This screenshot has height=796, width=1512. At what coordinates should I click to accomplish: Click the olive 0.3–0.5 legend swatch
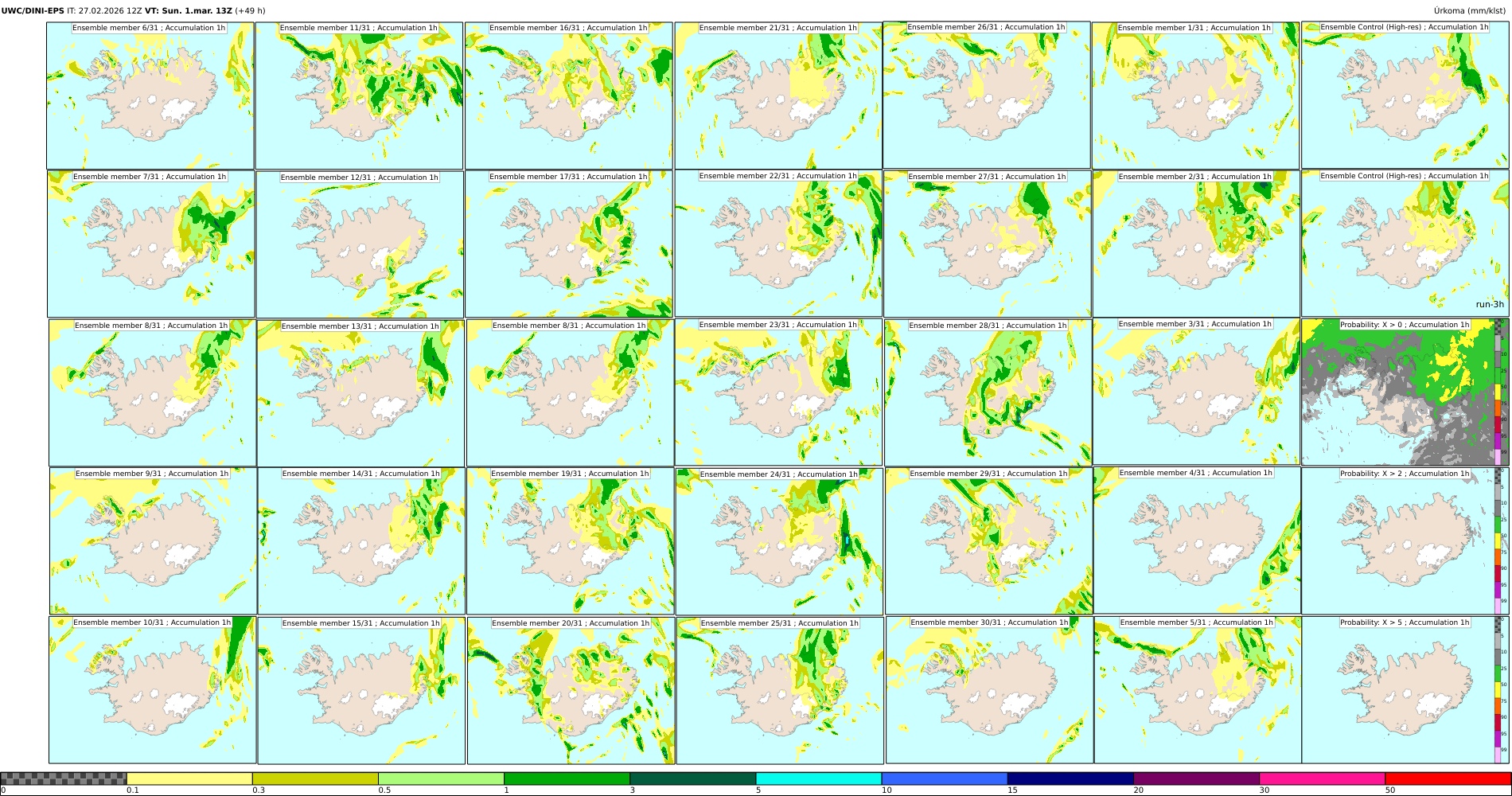[315, 778]
